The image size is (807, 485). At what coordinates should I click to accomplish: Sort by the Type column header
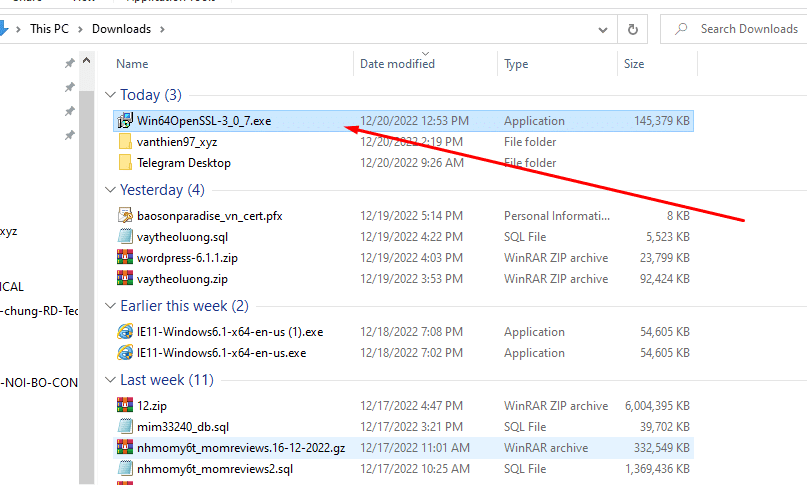tap(516, 64)
